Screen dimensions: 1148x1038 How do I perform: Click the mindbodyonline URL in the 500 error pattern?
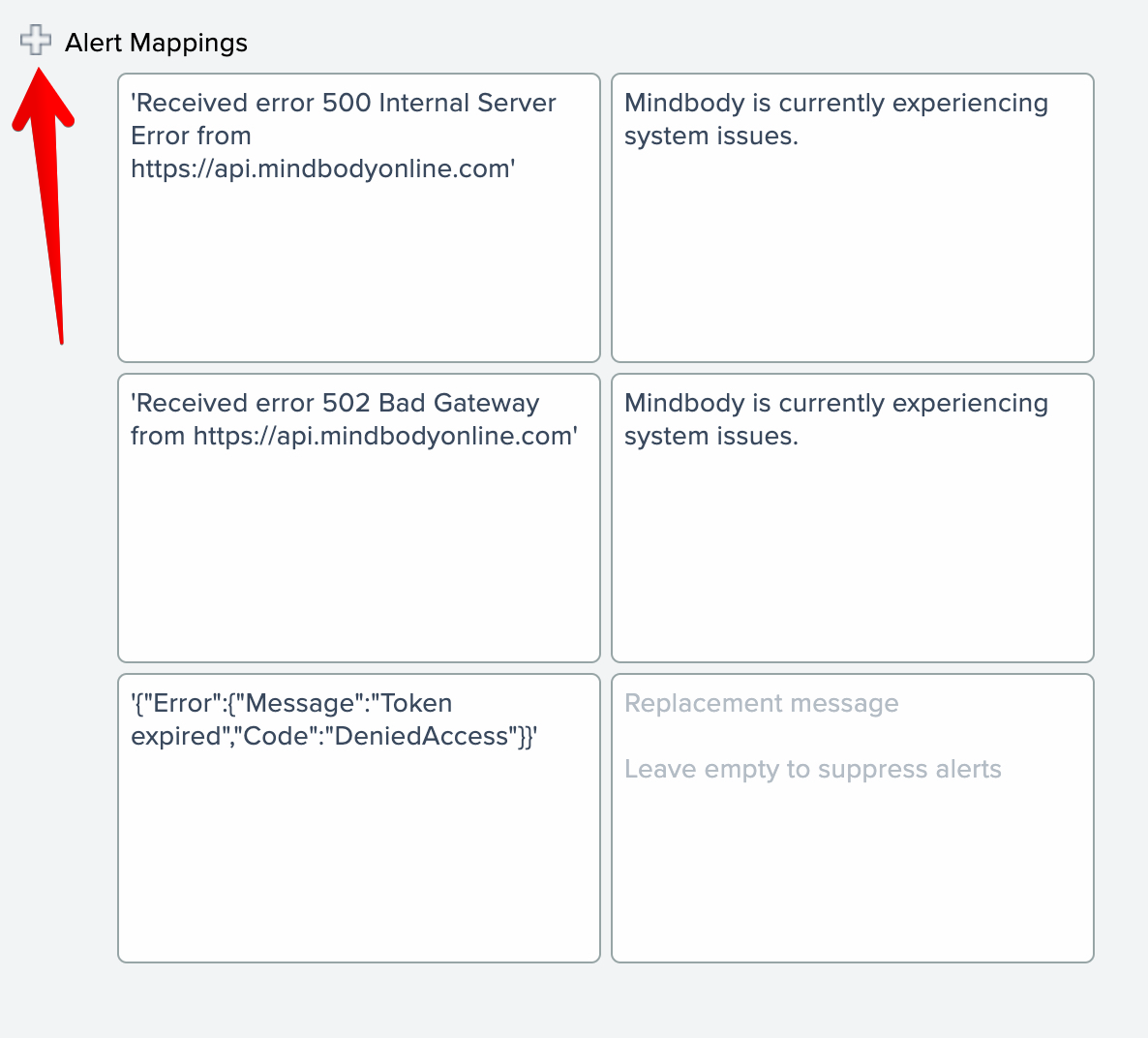click(x=321, y=169)
